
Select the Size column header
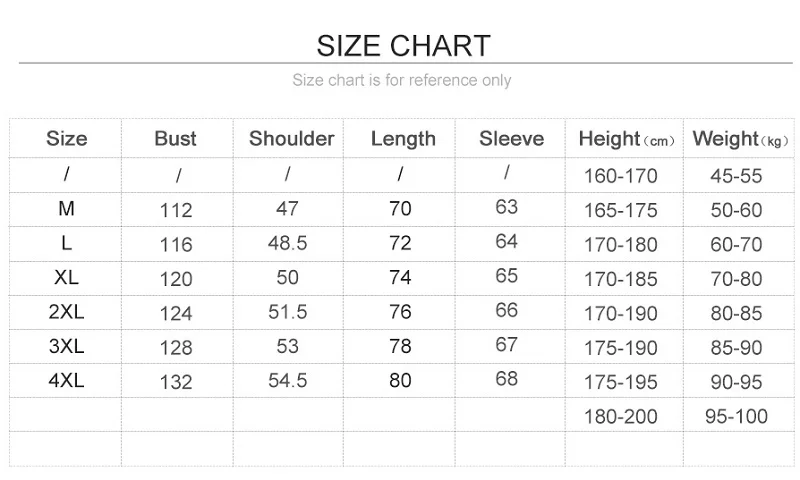[66, 139]
